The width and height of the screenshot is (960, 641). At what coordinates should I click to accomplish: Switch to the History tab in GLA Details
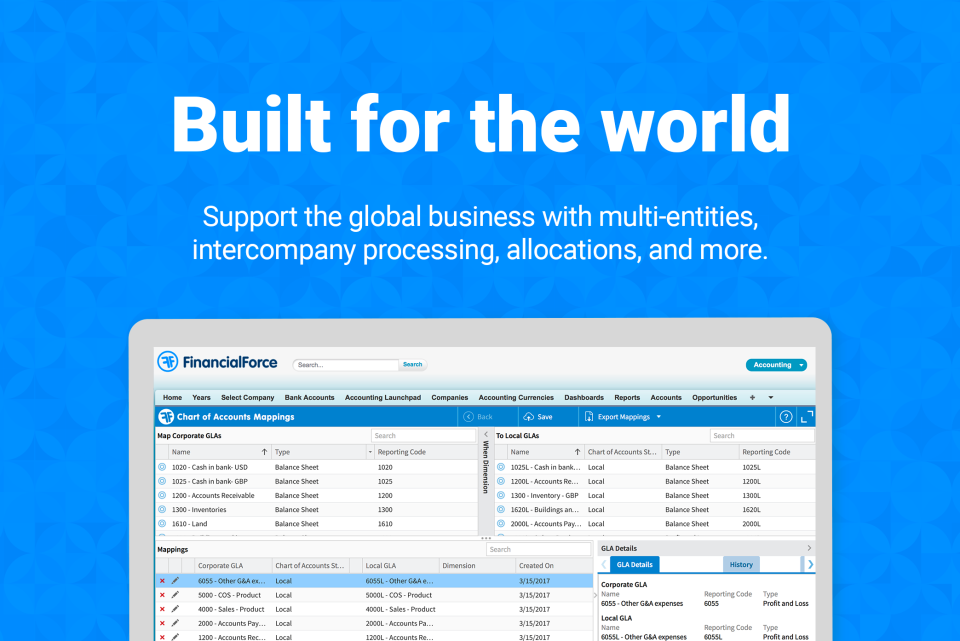pyautogui.click(x=743, y=563)
